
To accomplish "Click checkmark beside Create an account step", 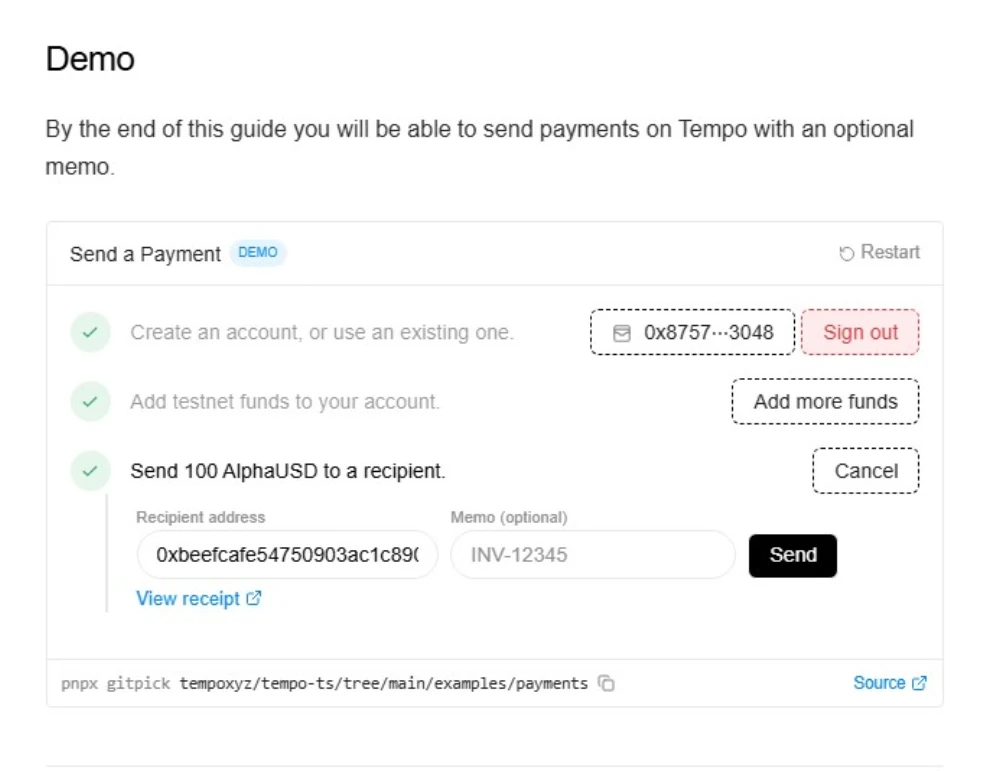I will [90, 333].
